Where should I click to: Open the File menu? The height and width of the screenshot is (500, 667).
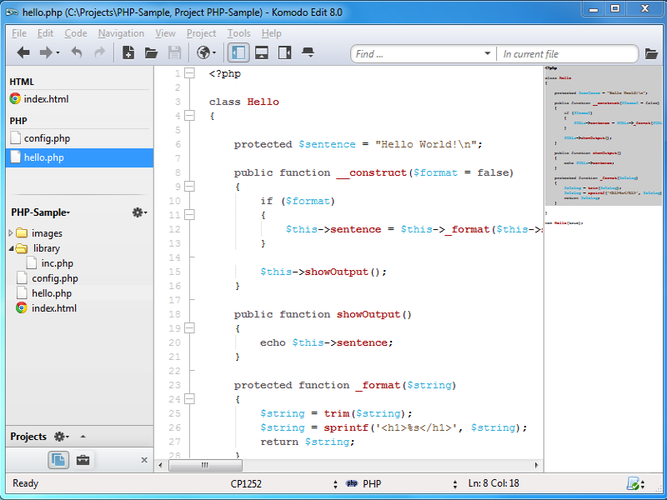[19, 33]
